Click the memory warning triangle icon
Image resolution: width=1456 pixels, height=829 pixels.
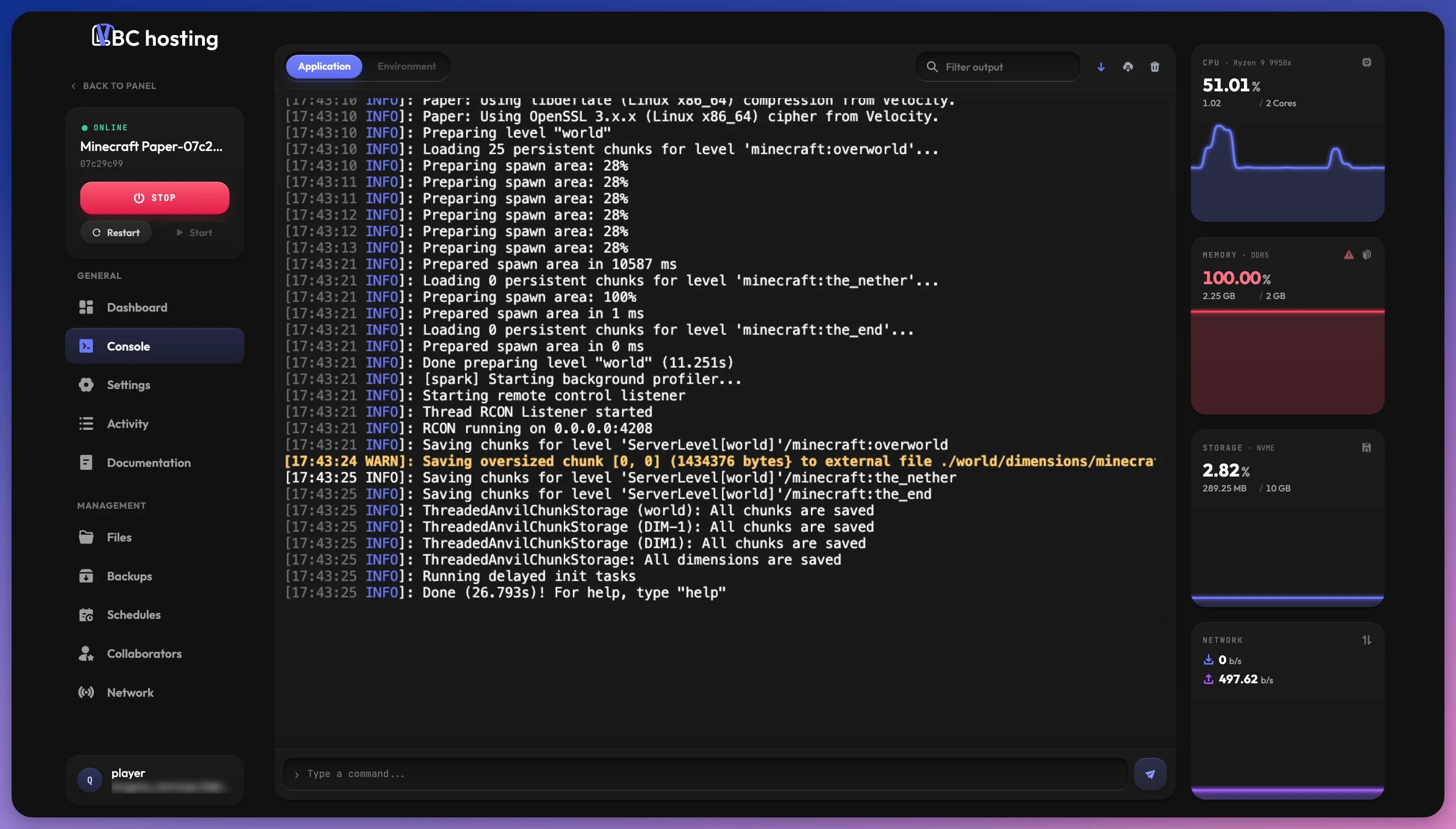1348,254
